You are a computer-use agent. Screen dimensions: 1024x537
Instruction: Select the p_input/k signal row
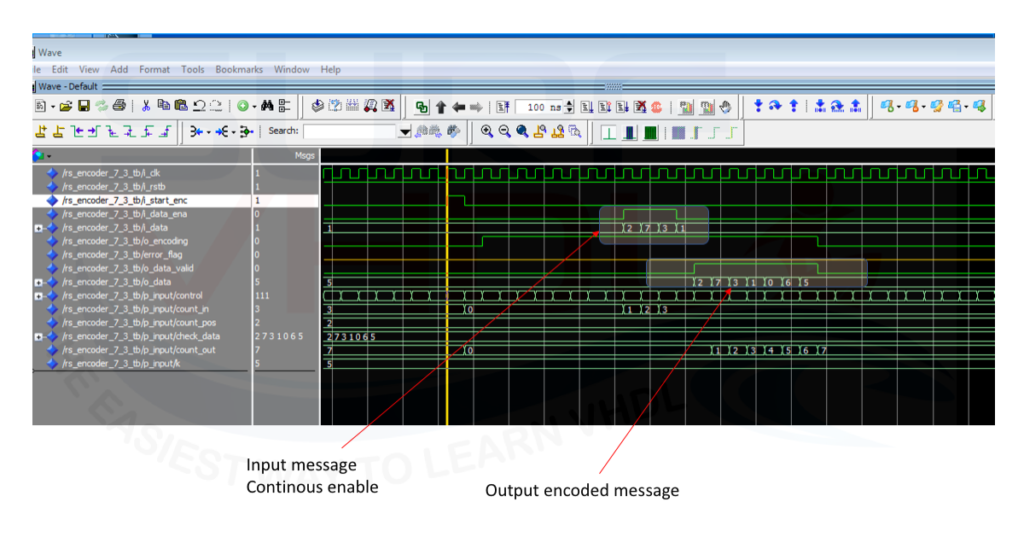click(142, 364)
